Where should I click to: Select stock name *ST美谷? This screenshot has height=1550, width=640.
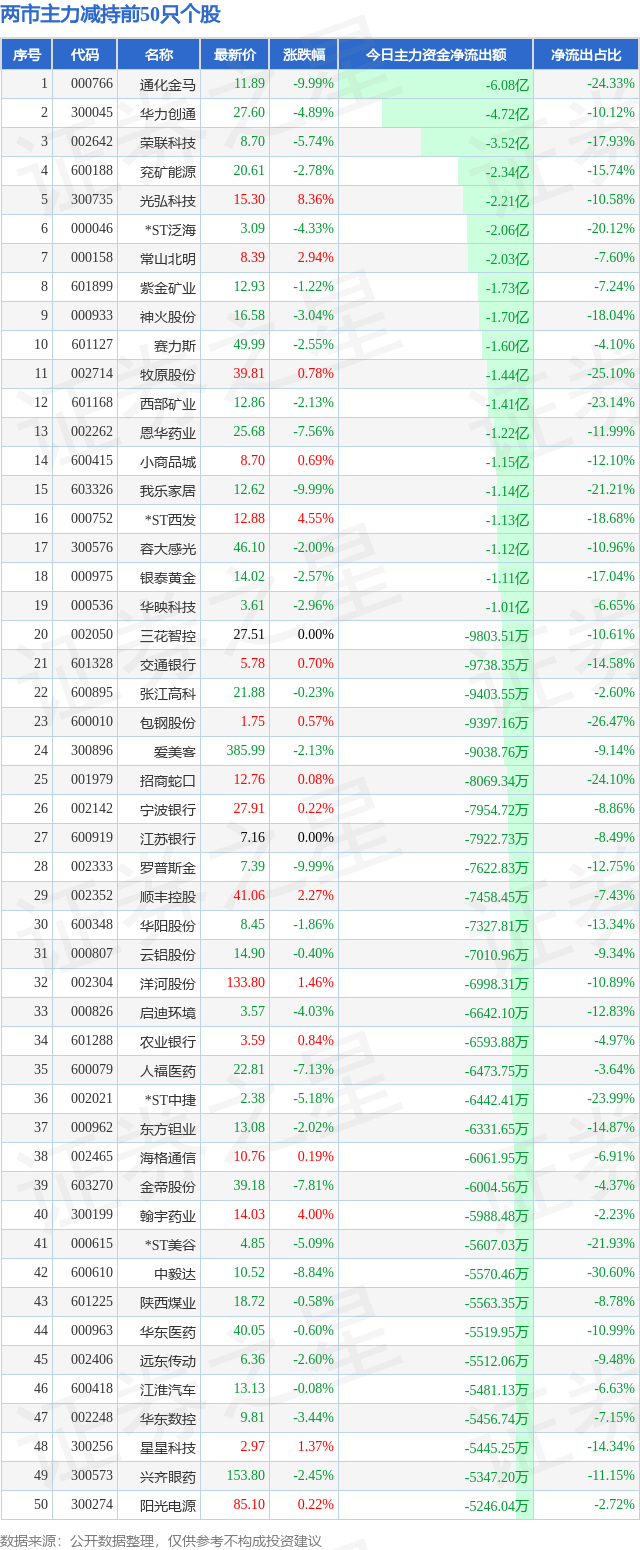click(171, 1245)
